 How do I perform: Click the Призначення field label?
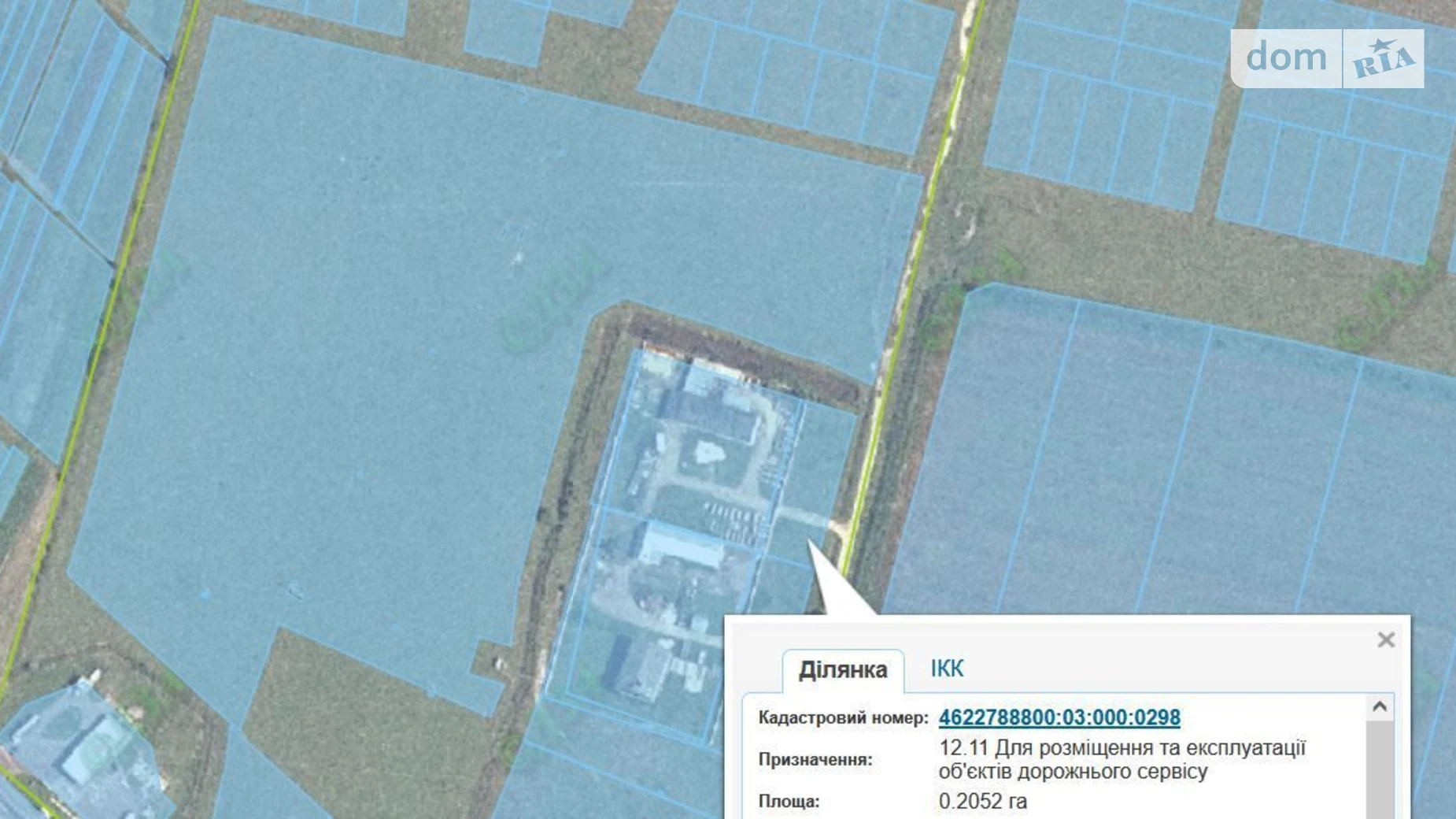point(815,760)
